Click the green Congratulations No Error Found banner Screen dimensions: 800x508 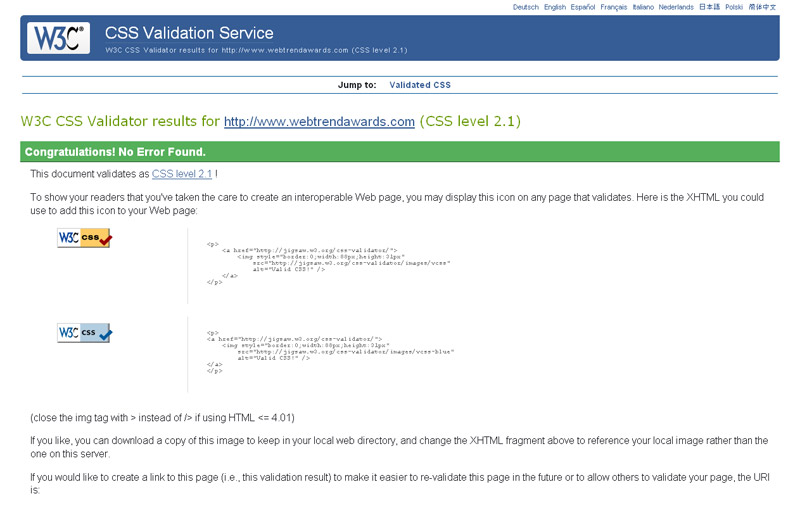coord(399,152)
